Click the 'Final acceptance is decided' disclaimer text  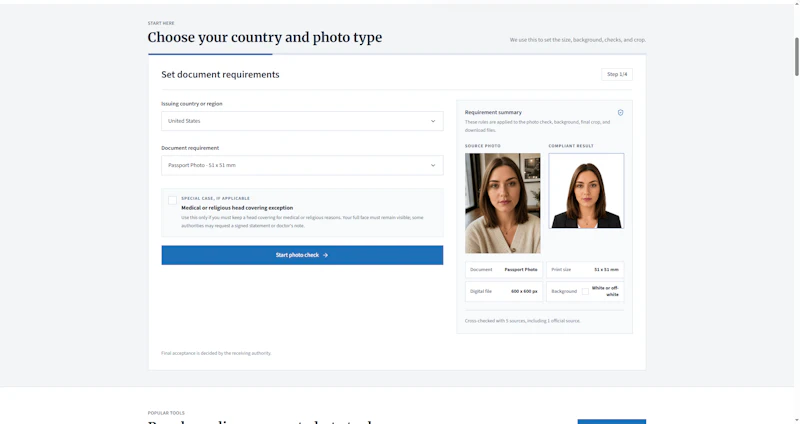point(216,353)
